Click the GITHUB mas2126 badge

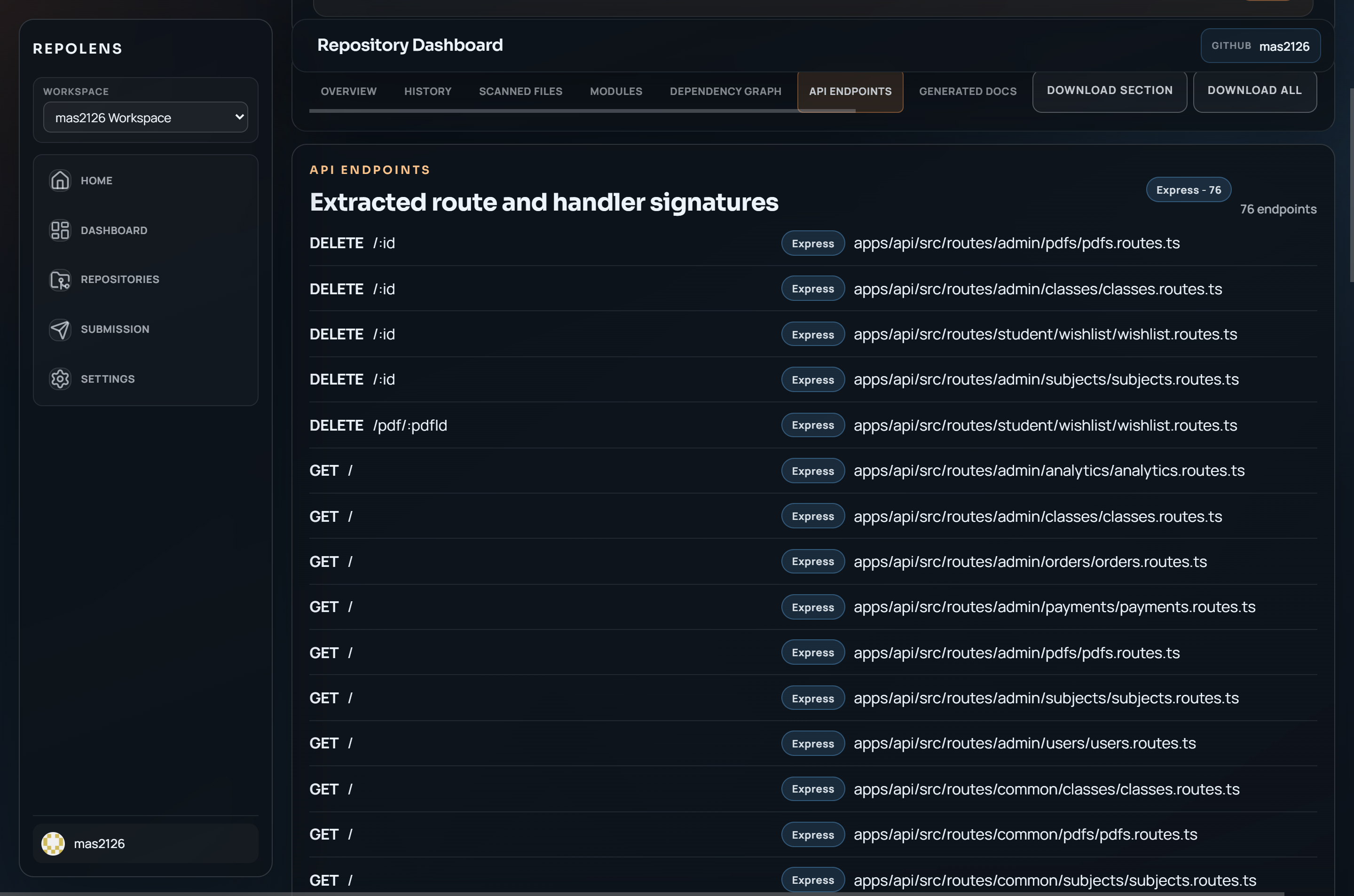coord(1260,46)
